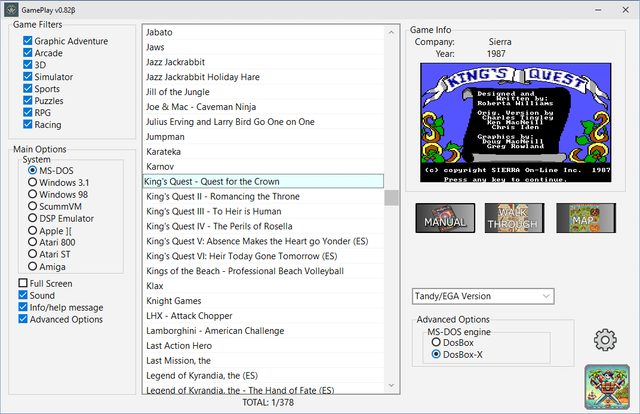Viewport: 640px width, 414px height.
Task: Select the ScummVM system radio button
Action: [x=32, y=206]
